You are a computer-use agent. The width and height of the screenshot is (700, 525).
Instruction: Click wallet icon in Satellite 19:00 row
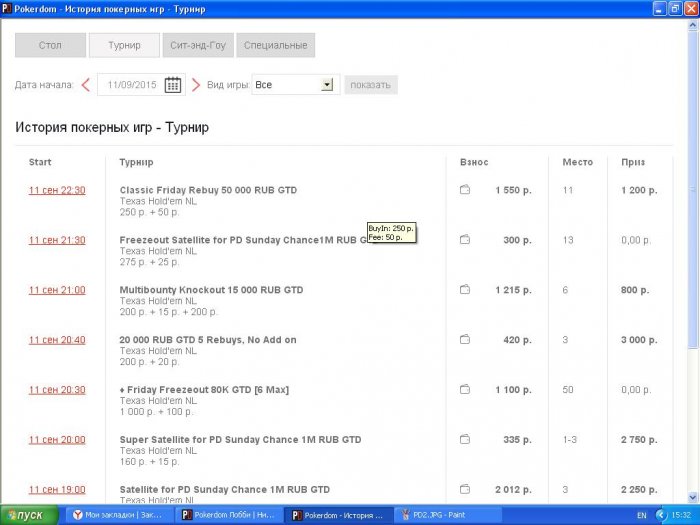(x=465, y=489)
